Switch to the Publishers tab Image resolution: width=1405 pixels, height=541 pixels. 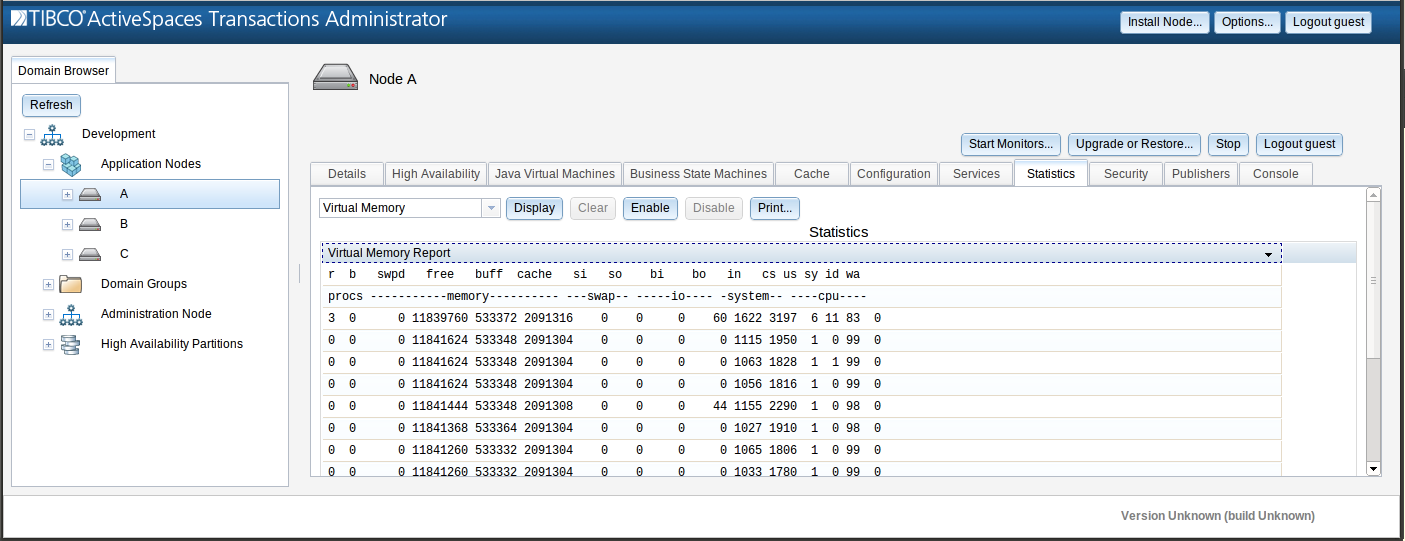click(1201, 174)
